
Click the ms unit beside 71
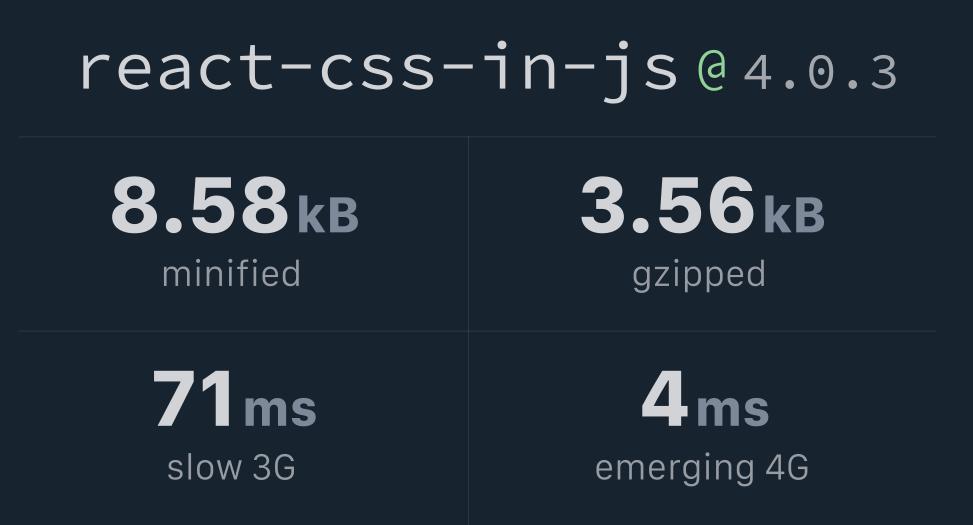click(x=280, y=408)
